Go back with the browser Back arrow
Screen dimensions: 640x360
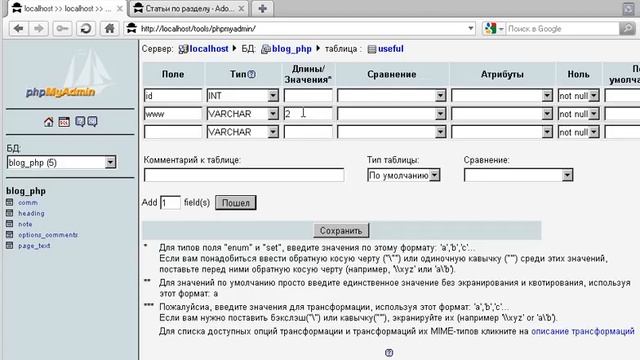(x=19, y=29)
